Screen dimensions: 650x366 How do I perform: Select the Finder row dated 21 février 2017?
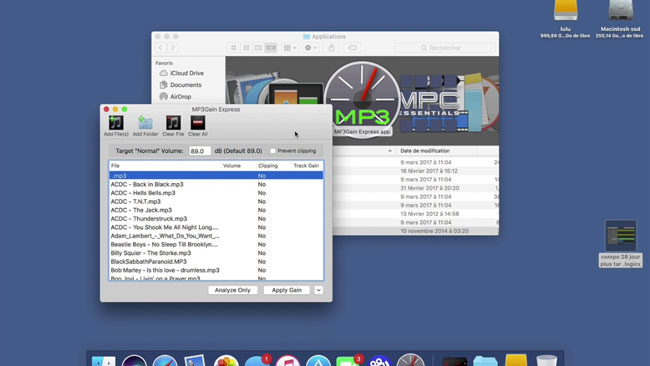(x=415, y=188)
